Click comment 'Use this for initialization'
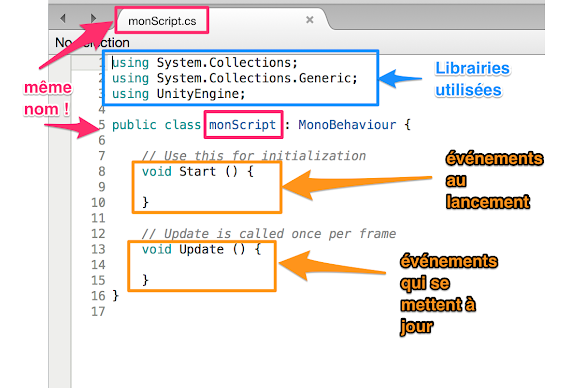This screenshot has height=388, width=572. coord(254,156)
